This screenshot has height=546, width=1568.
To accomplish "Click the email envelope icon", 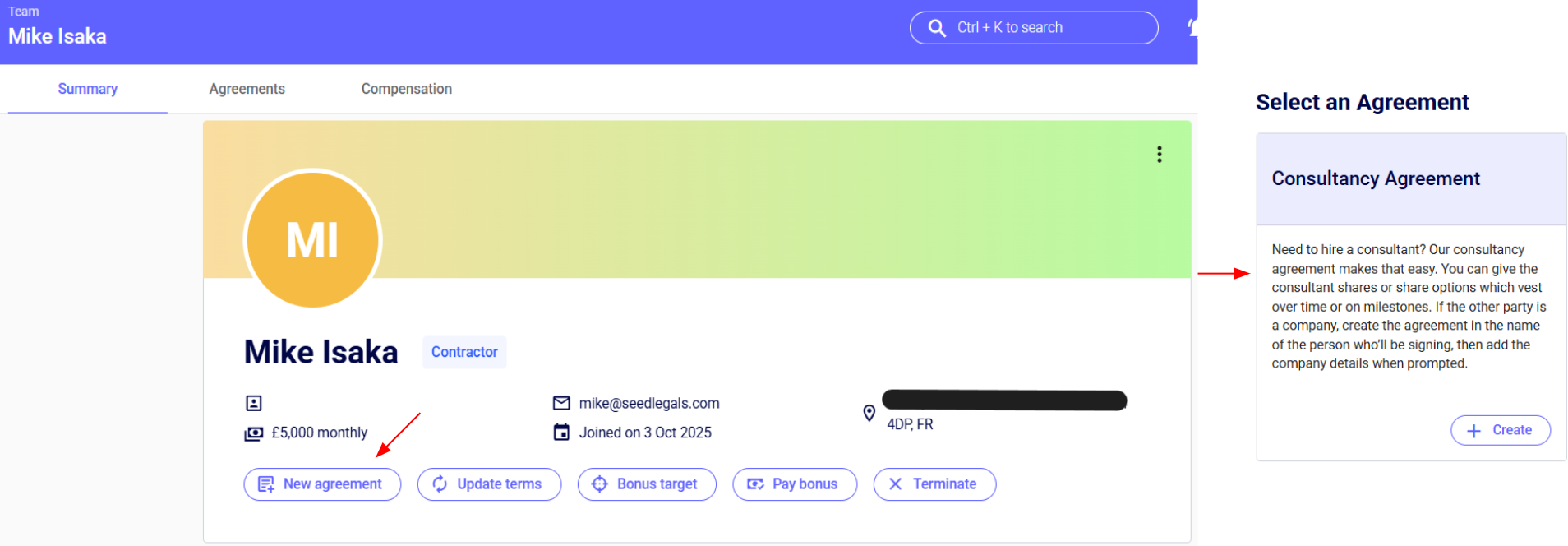I will (561, 403).
